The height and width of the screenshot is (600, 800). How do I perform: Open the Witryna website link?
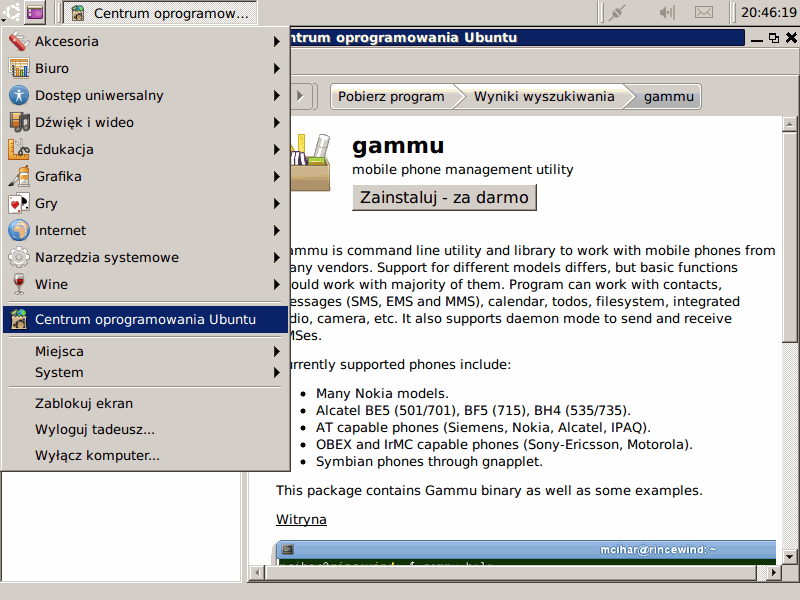[301, 520]
